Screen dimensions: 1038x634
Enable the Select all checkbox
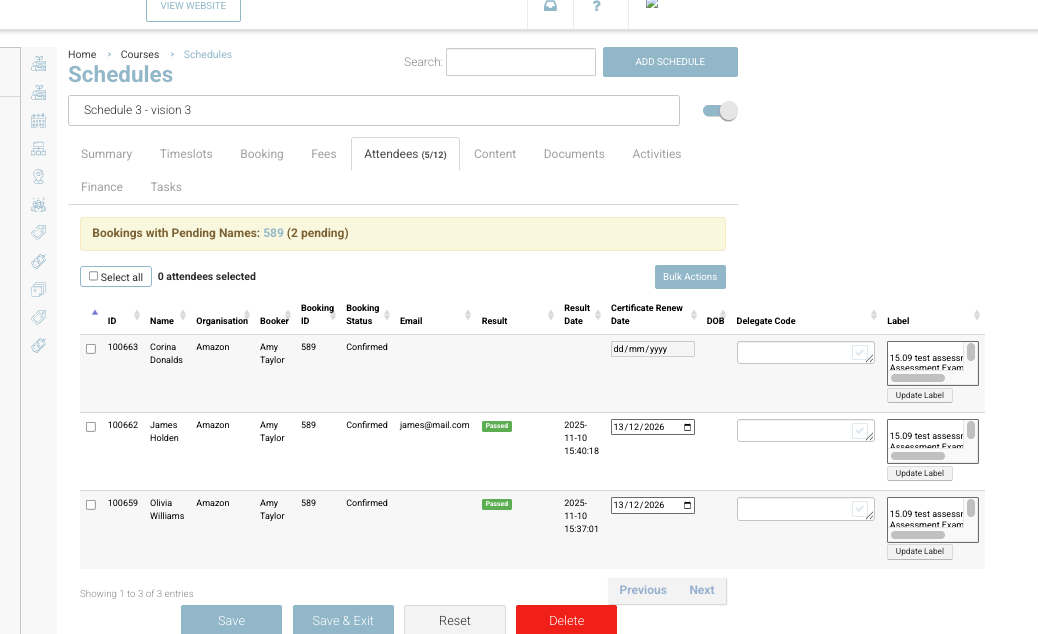[93, 276]
